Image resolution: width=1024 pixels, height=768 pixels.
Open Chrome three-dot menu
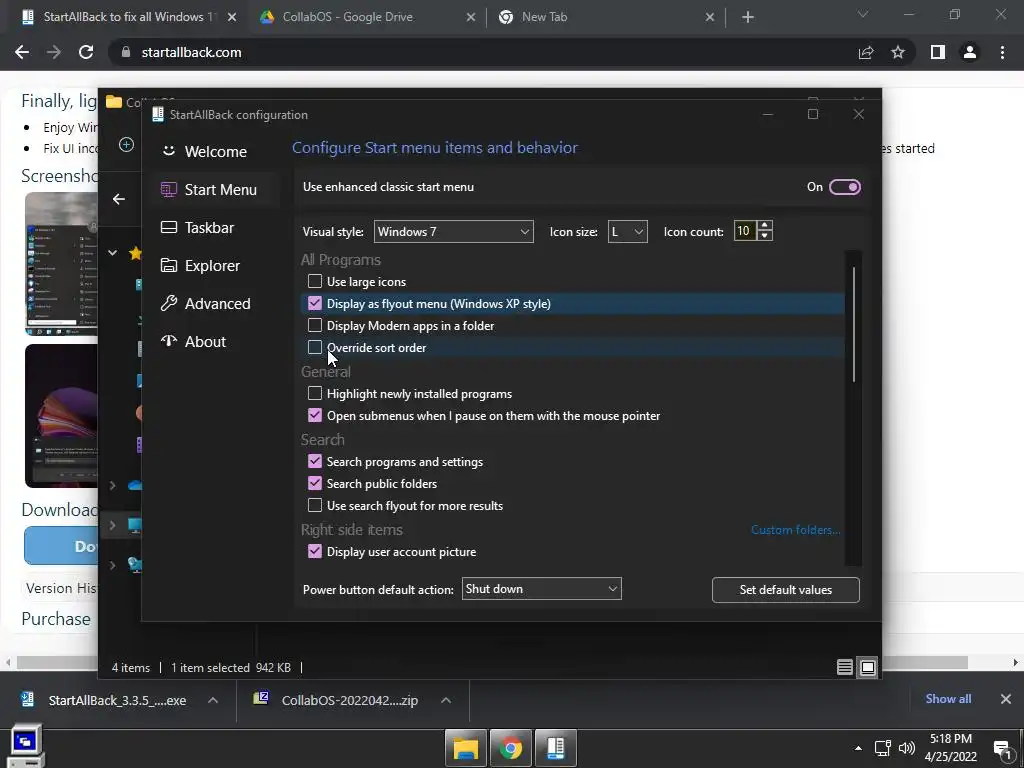(1002, 52)
